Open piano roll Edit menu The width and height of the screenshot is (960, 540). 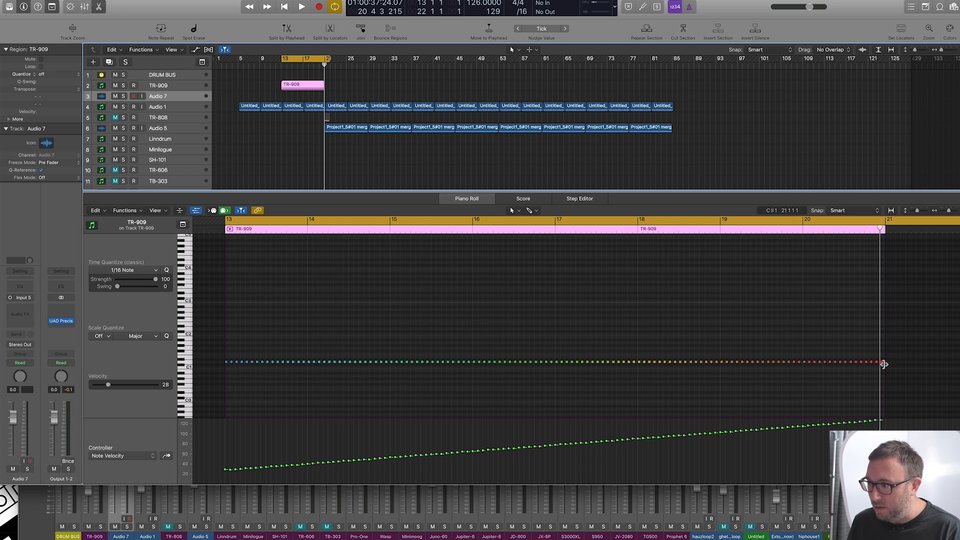click(x=97, y=211)
